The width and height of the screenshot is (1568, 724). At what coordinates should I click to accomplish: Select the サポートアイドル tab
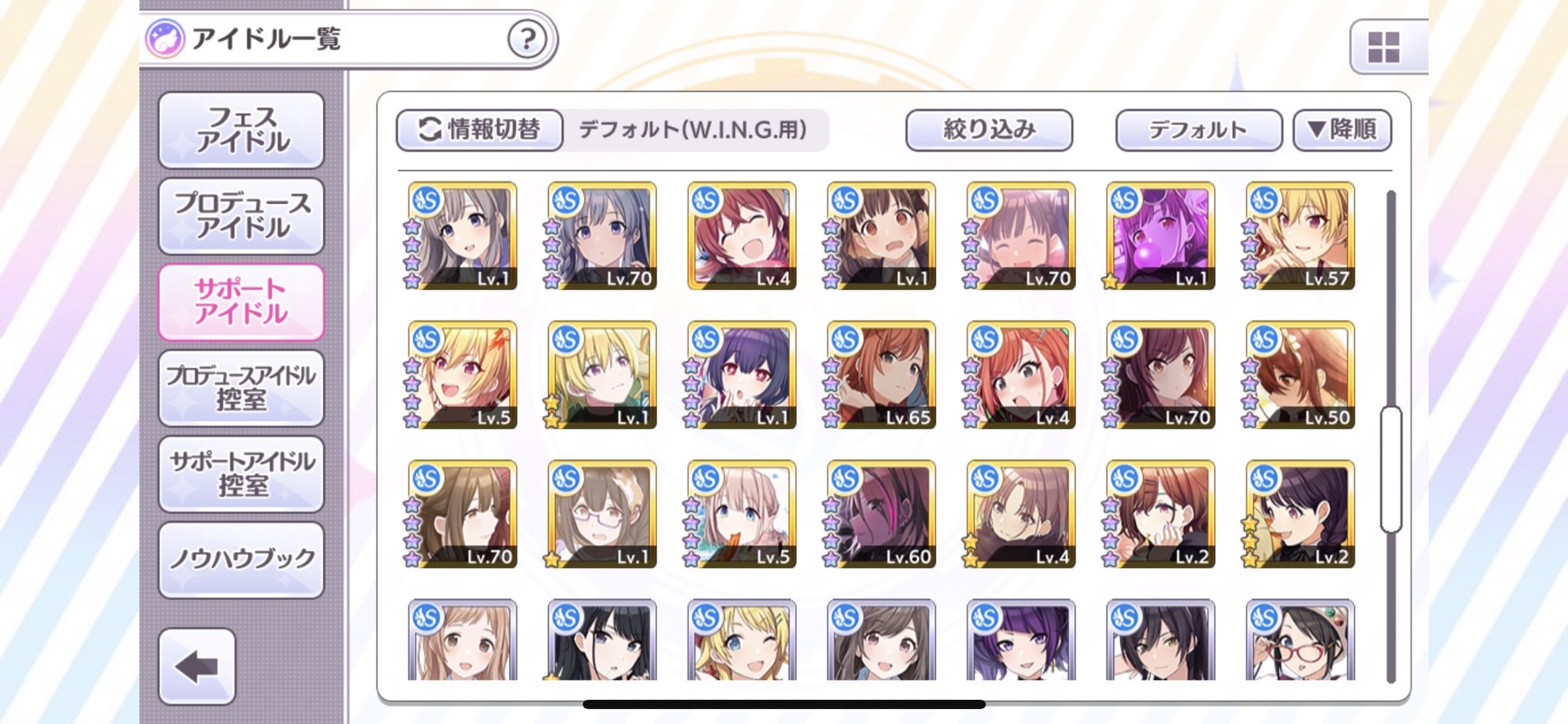point(241,302)
